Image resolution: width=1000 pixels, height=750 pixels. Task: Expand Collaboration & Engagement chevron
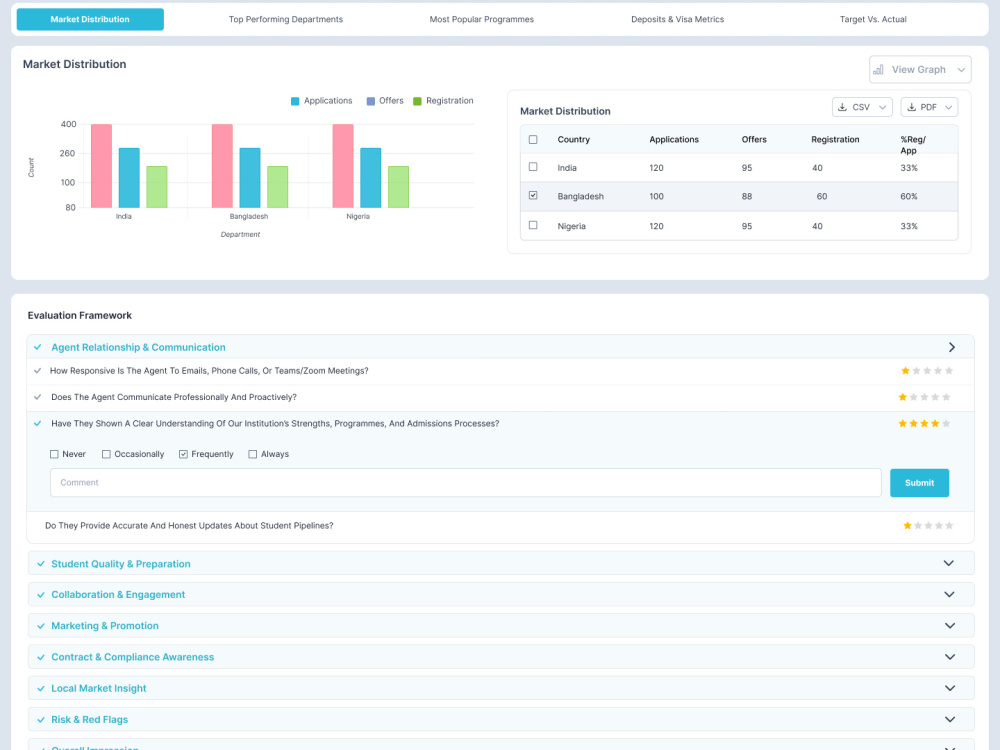coord(949,594)
